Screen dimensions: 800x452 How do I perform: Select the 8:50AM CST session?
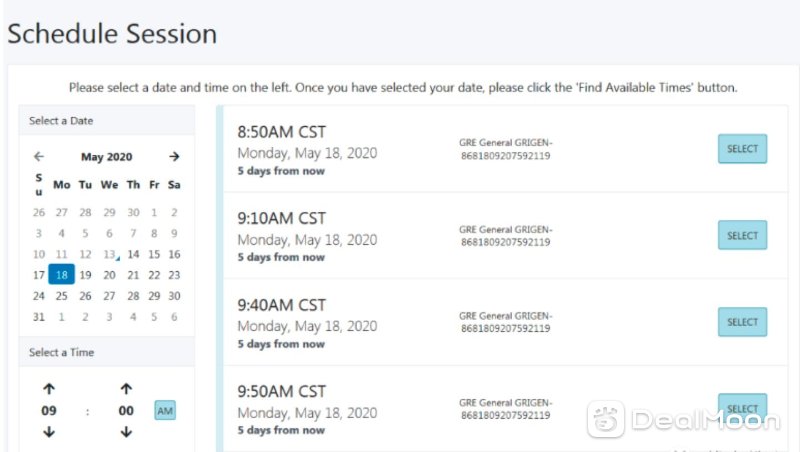pyautogui.click(x=742, y=149)
